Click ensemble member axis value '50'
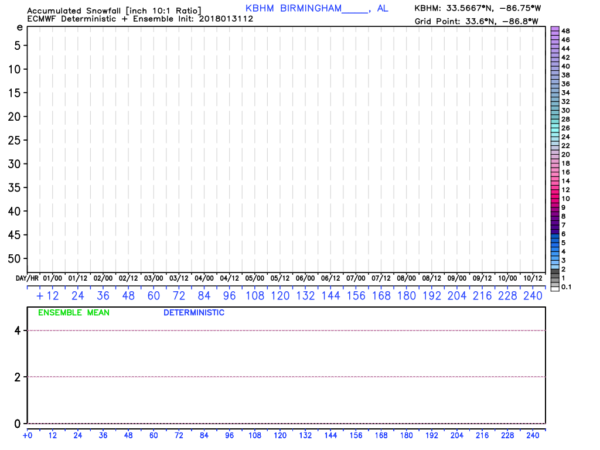 click(x=14, y=259)
